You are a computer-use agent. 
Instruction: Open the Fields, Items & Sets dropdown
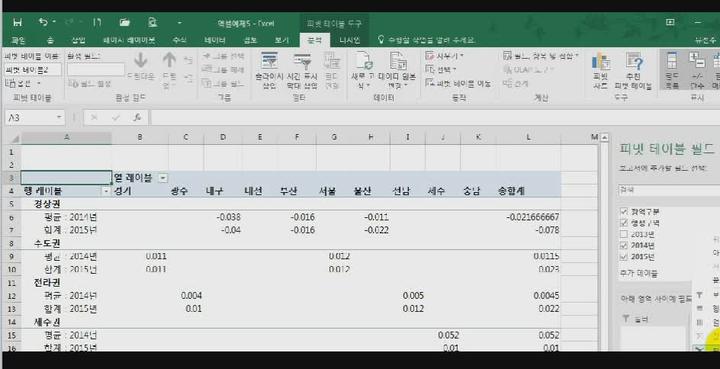[577, 56]
